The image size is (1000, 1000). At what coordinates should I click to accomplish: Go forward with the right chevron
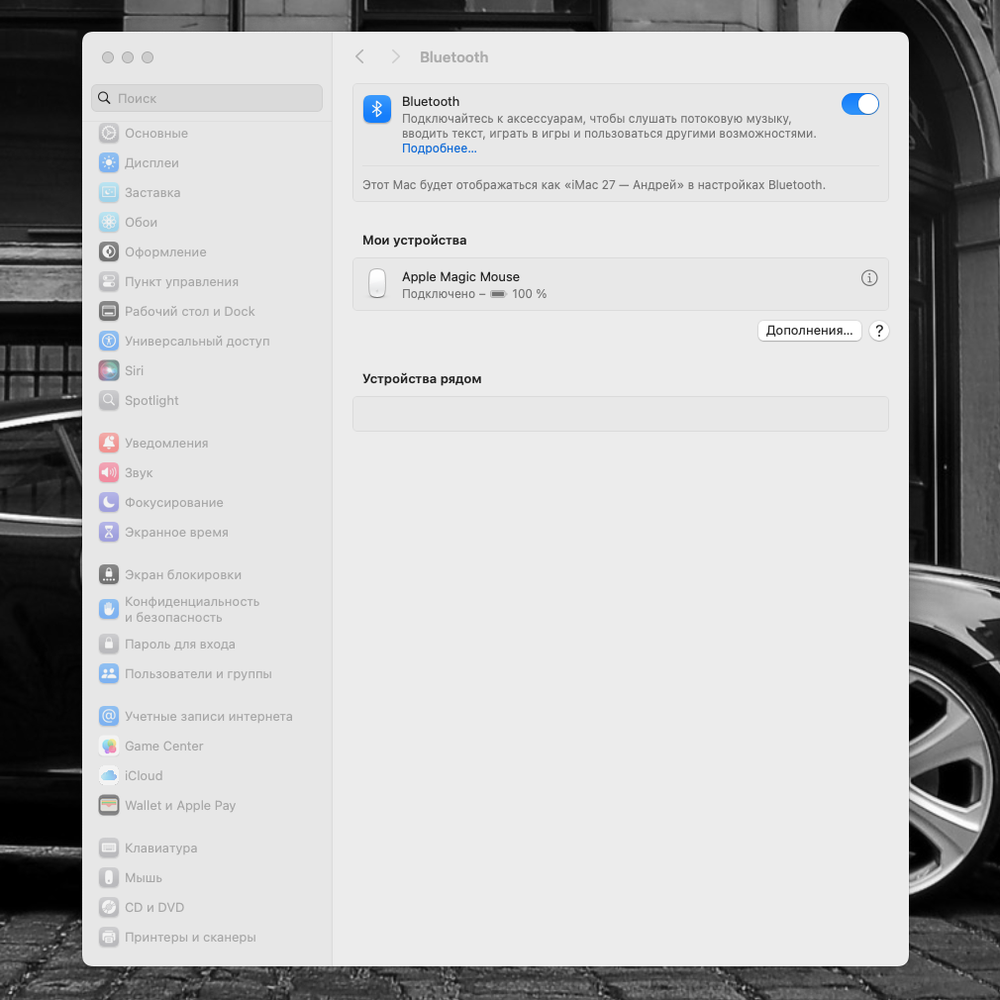tap(395, 57)
